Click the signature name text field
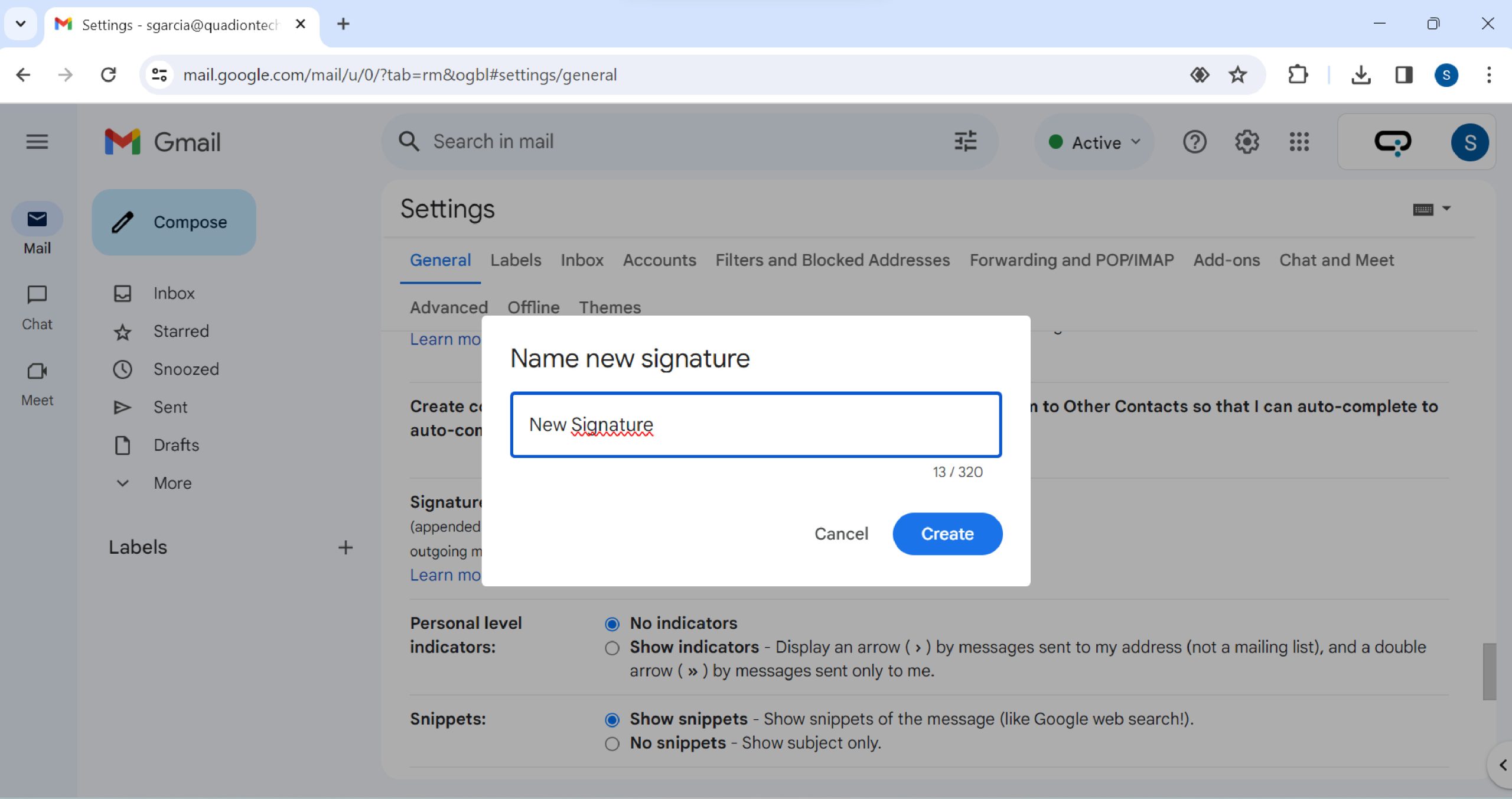Image resolution: width=1512 pixels, height=799 pixels. coord(755,425)
